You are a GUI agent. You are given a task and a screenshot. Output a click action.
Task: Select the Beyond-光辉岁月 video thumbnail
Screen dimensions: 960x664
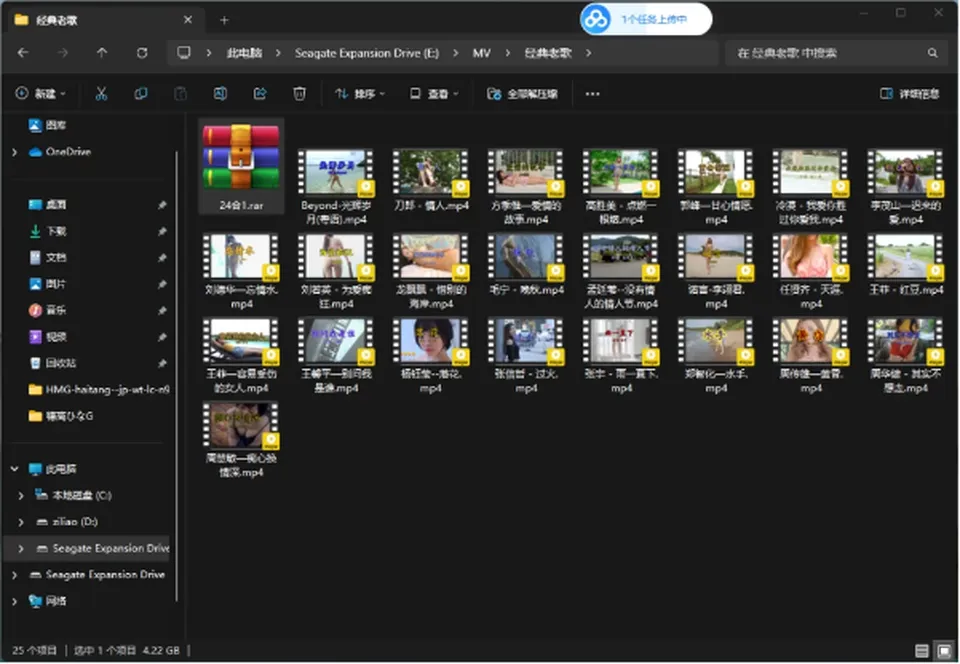pyautogui.click(x=336, y=173)
